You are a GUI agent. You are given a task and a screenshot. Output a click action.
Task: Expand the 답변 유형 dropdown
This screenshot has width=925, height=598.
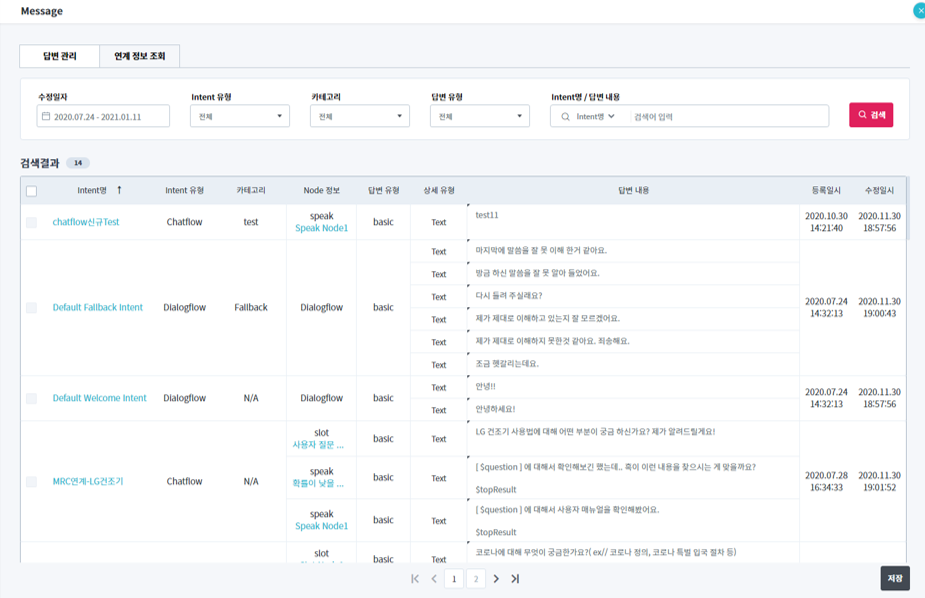pyautogui.click(x=480, y=117)
